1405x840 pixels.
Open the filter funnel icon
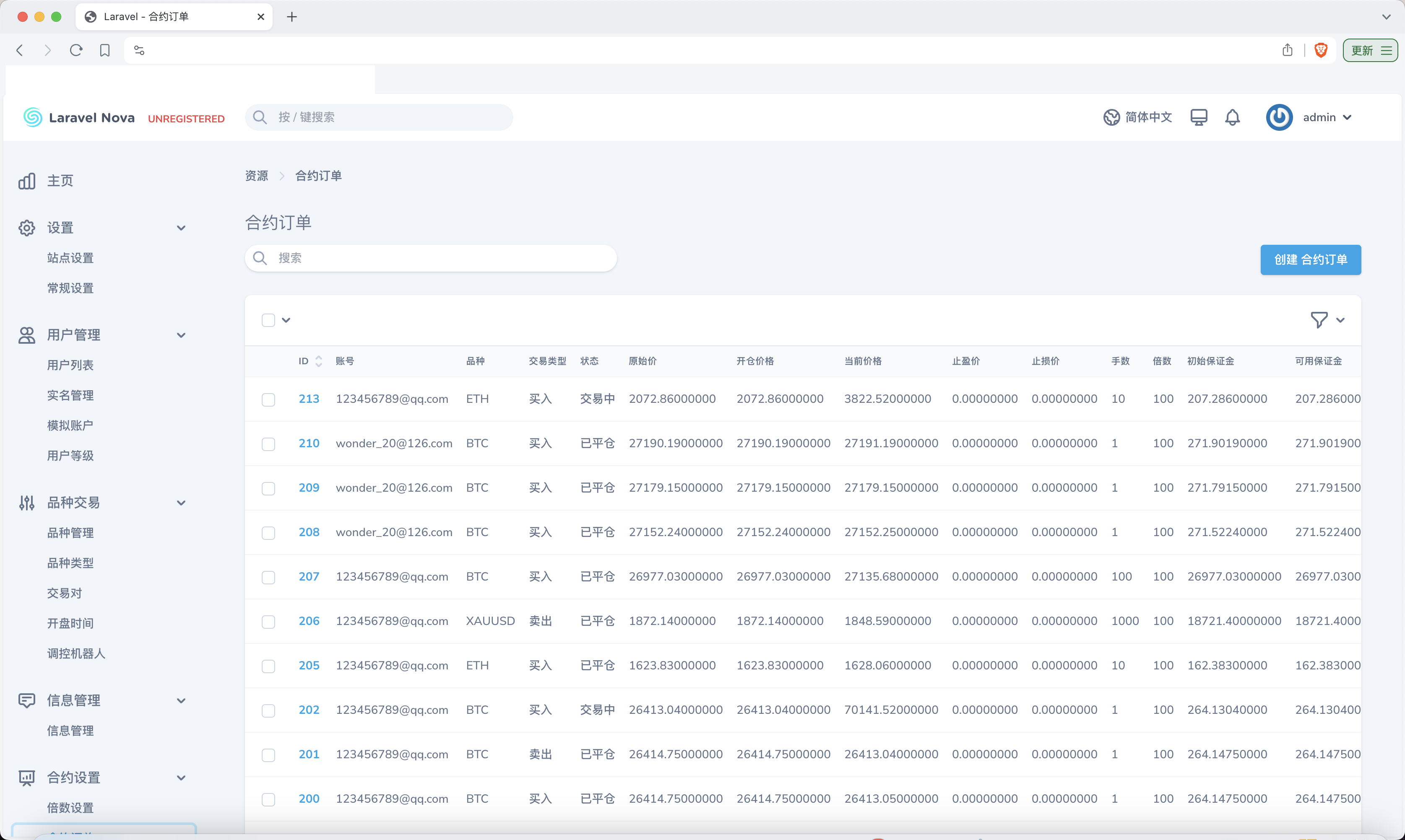coord(1319,320)
